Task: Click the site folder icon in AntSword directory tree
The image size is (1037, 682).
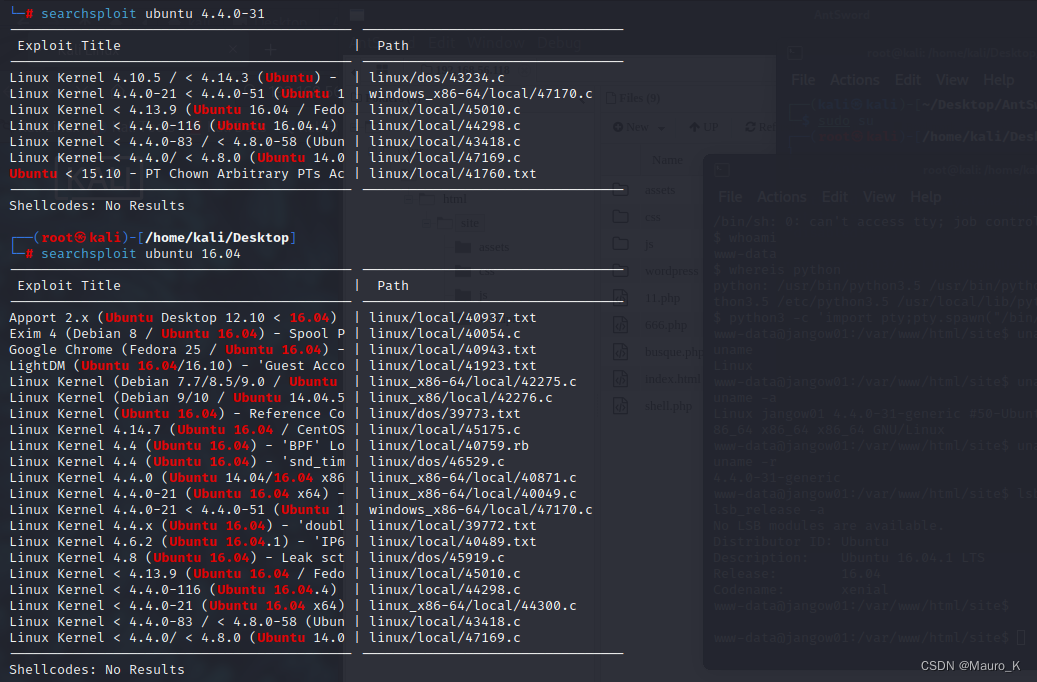Action: [x=446, y=223]
